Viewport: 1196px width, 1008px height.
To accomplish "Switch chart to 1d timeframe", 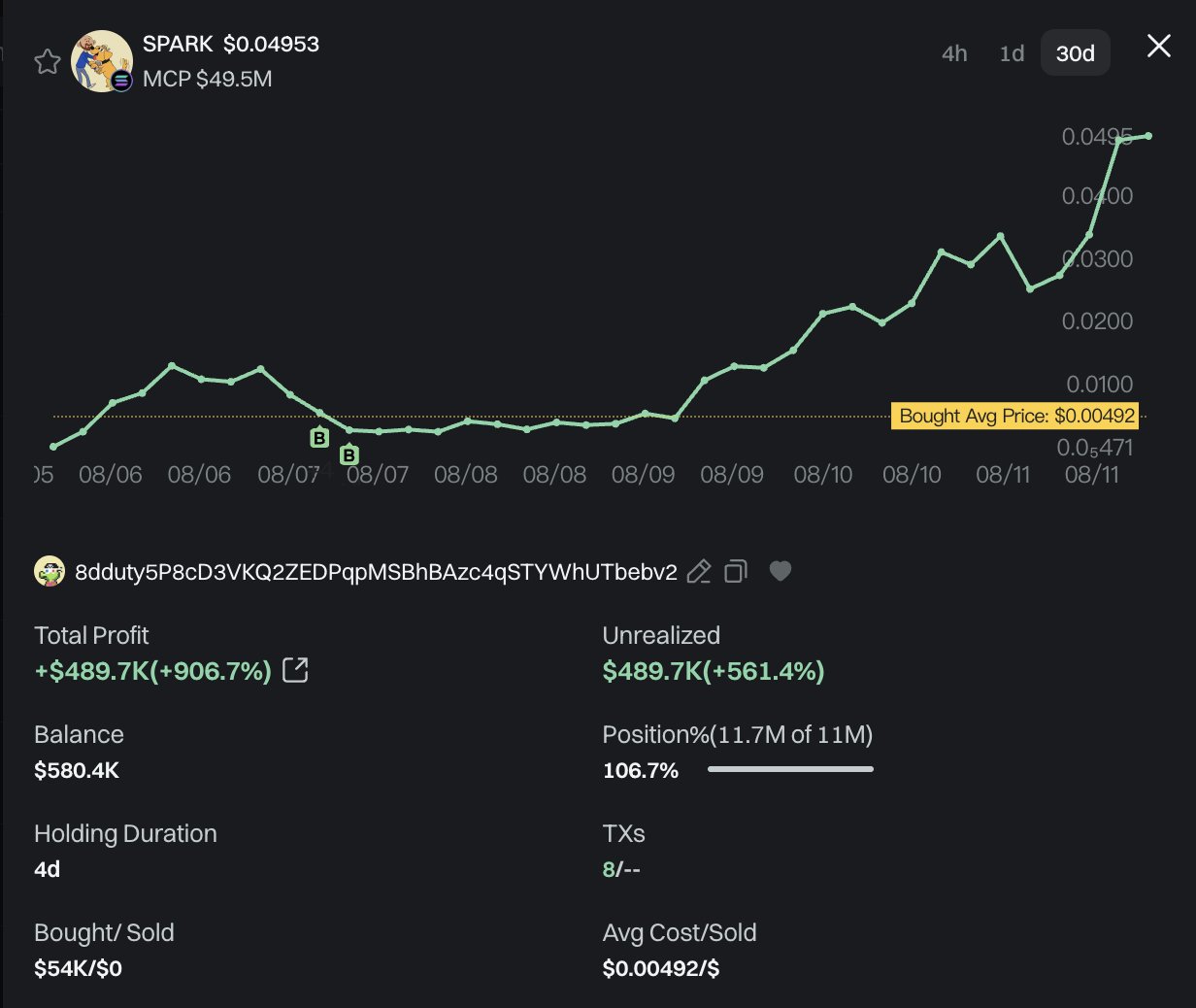I will (x=1012, y=53).
